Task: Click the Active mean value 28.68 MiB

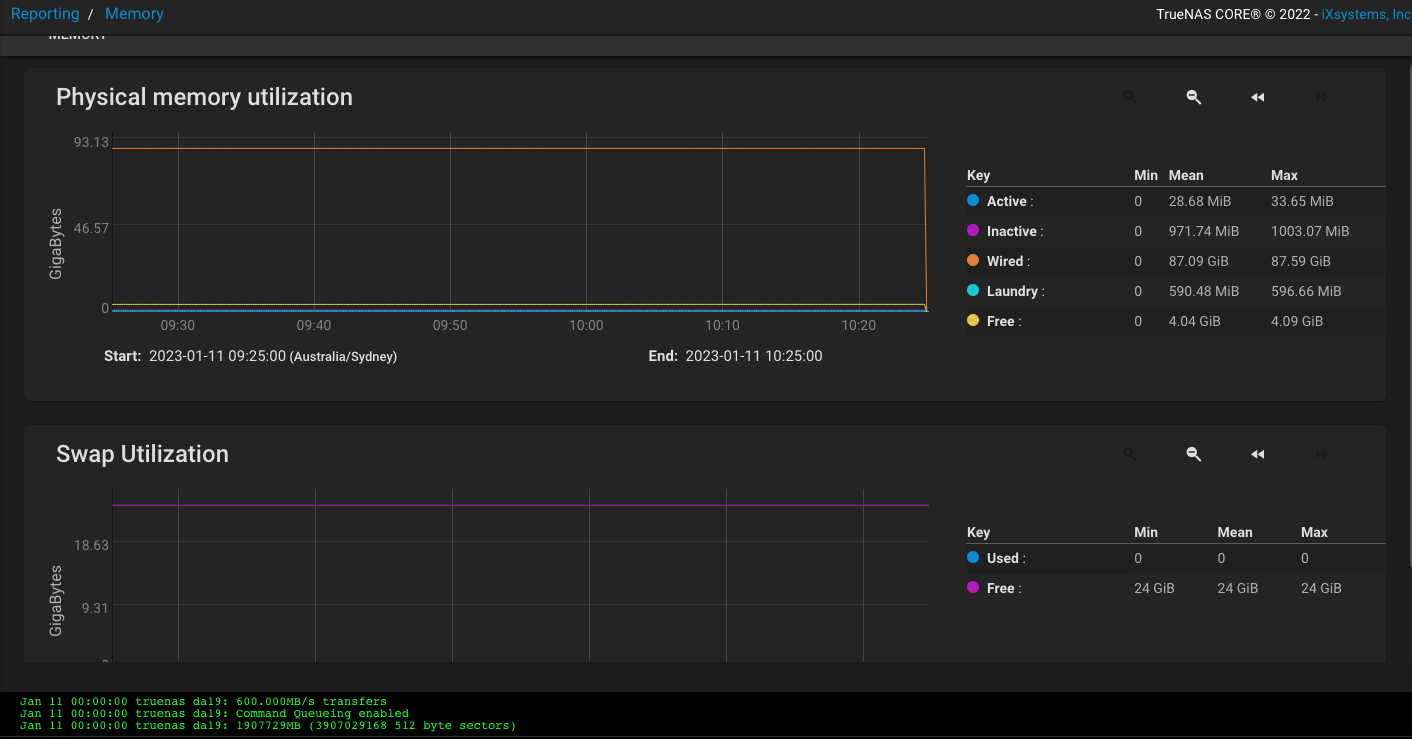Action: [1200, 201]
